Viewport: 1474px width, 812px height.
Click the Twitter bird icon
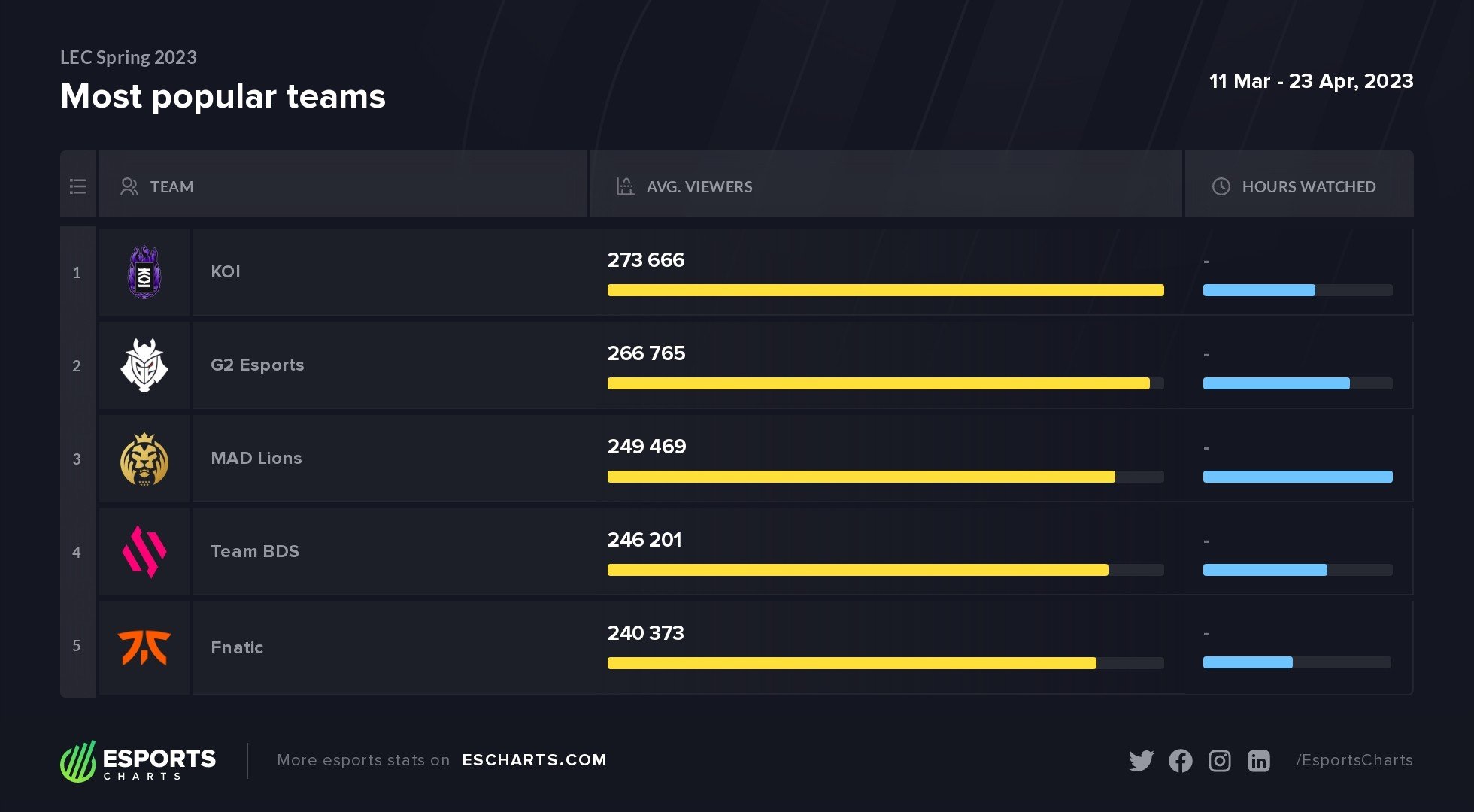(x=1141, y=761)
